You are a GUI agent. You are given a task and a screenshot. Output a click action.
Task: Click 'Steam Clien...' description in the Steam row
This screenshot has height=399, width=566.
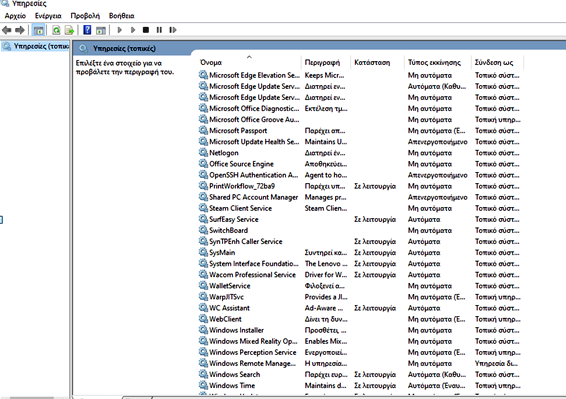pyautogui.click(x=326, y=208)
